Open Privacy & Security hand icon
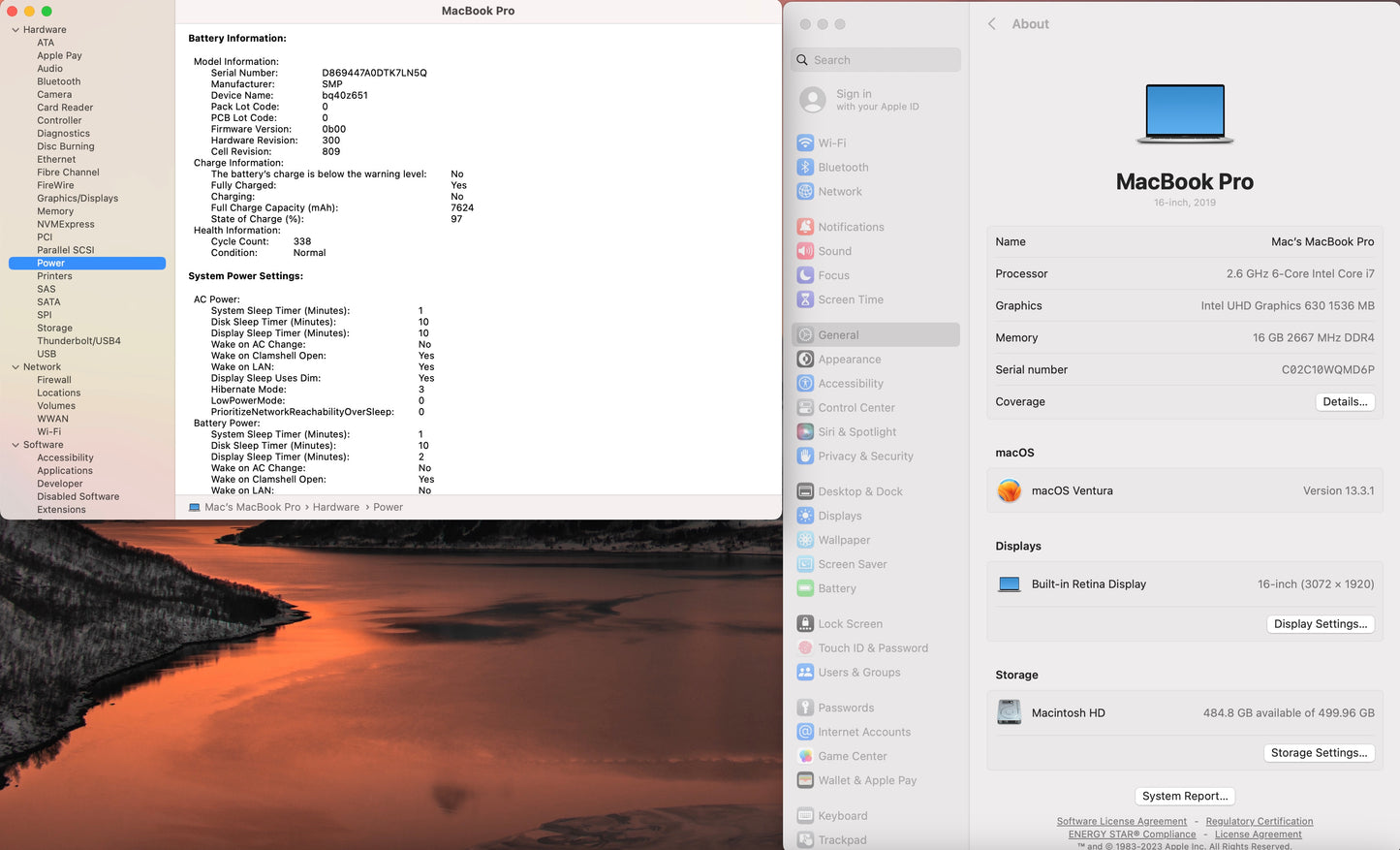This screenshot has height=850, width=1400. pos(805,456)
